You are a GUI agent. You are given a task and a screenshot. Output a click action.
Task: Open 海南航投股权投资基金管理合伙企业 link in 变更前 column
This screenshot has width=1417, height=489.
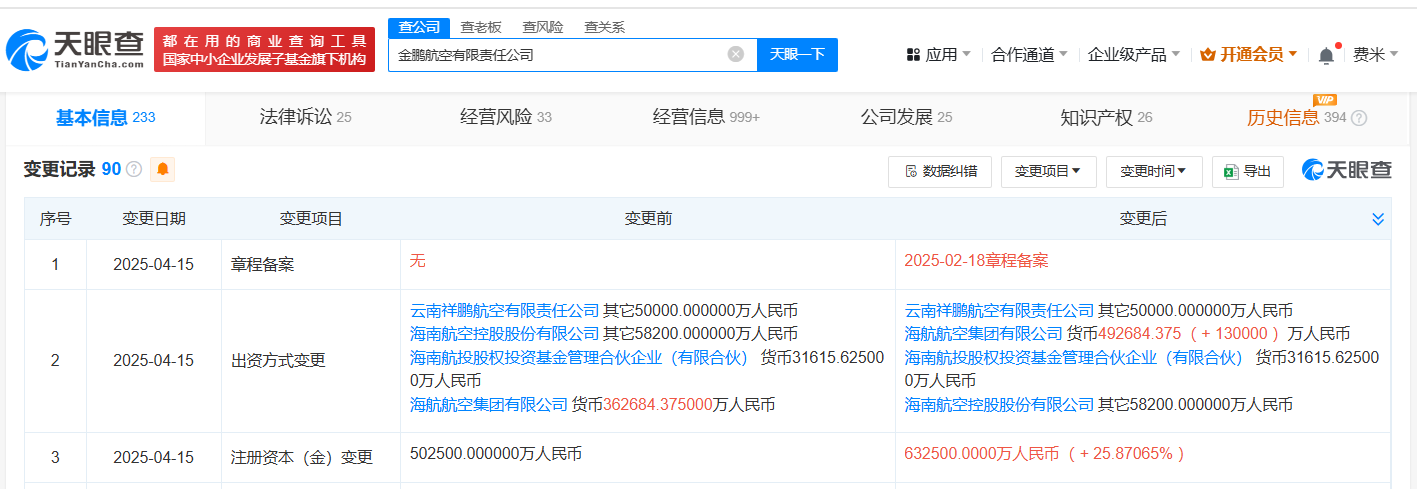(579, 358)
